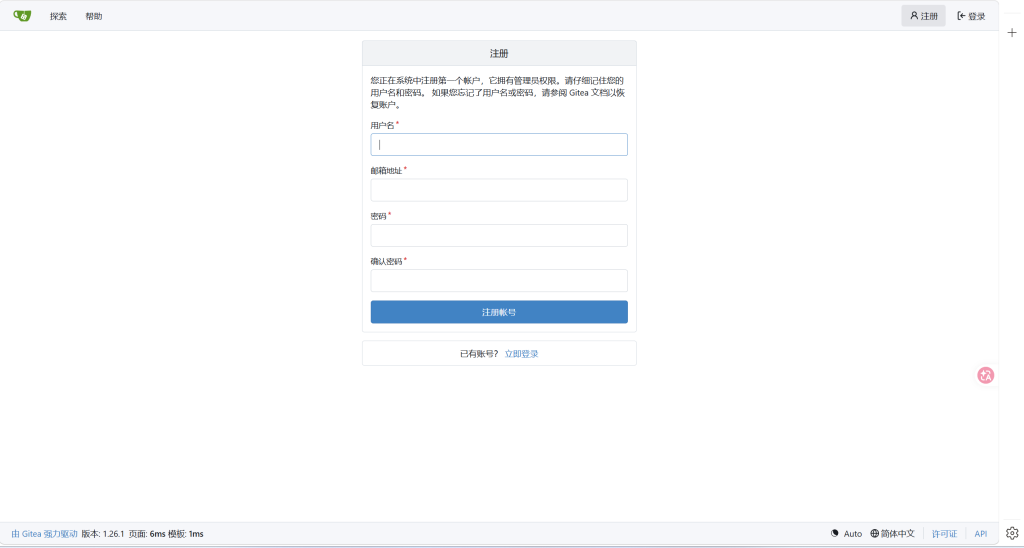Open the 探索 menu item

tap(58, 16)
